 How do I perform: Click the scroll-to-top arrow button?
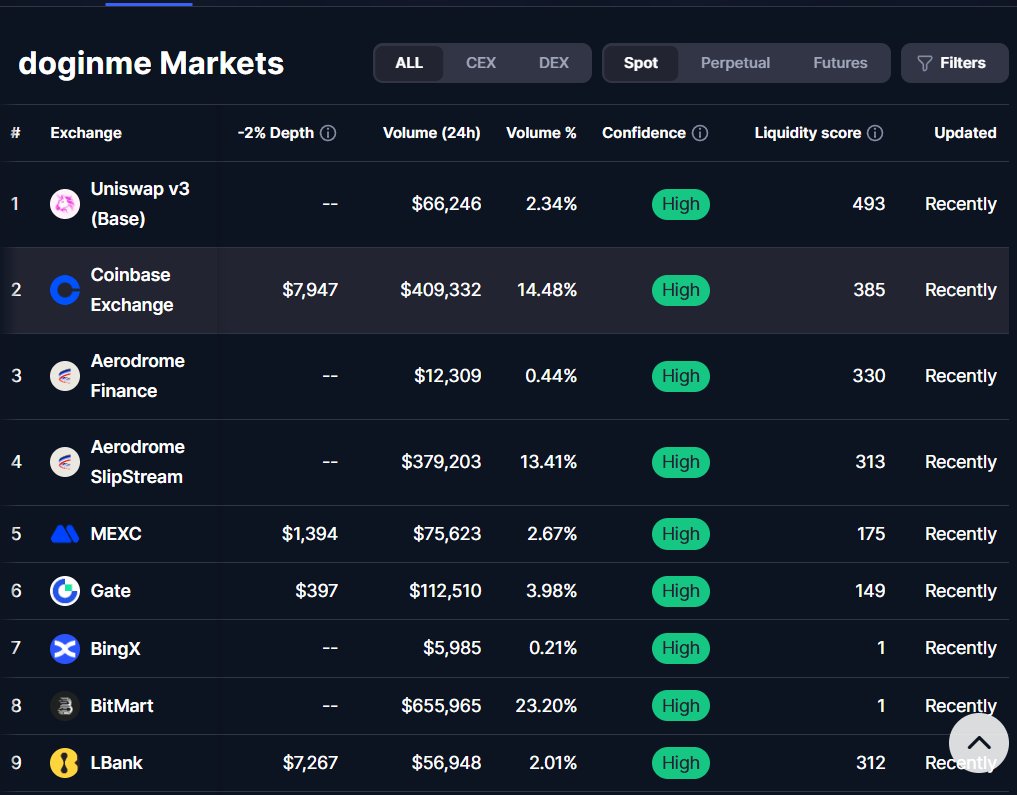[x=979, y=743]
